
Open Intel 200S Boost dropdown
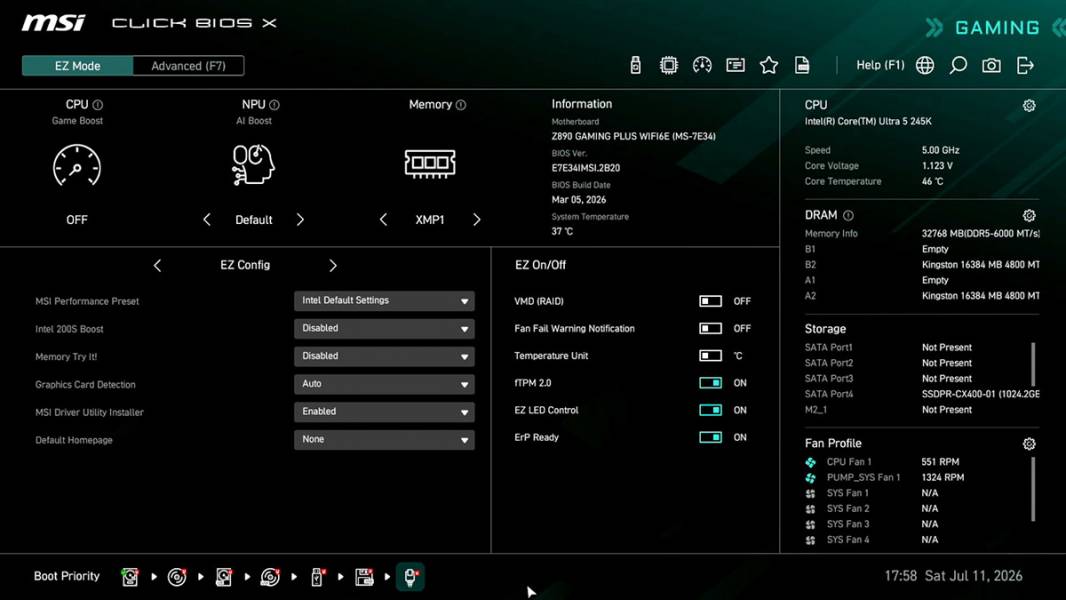(384, 328)
